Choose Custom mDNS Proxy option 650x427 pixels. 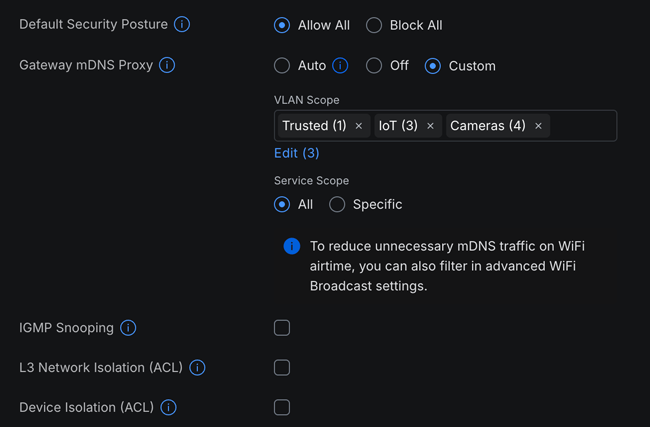[432, 66]
